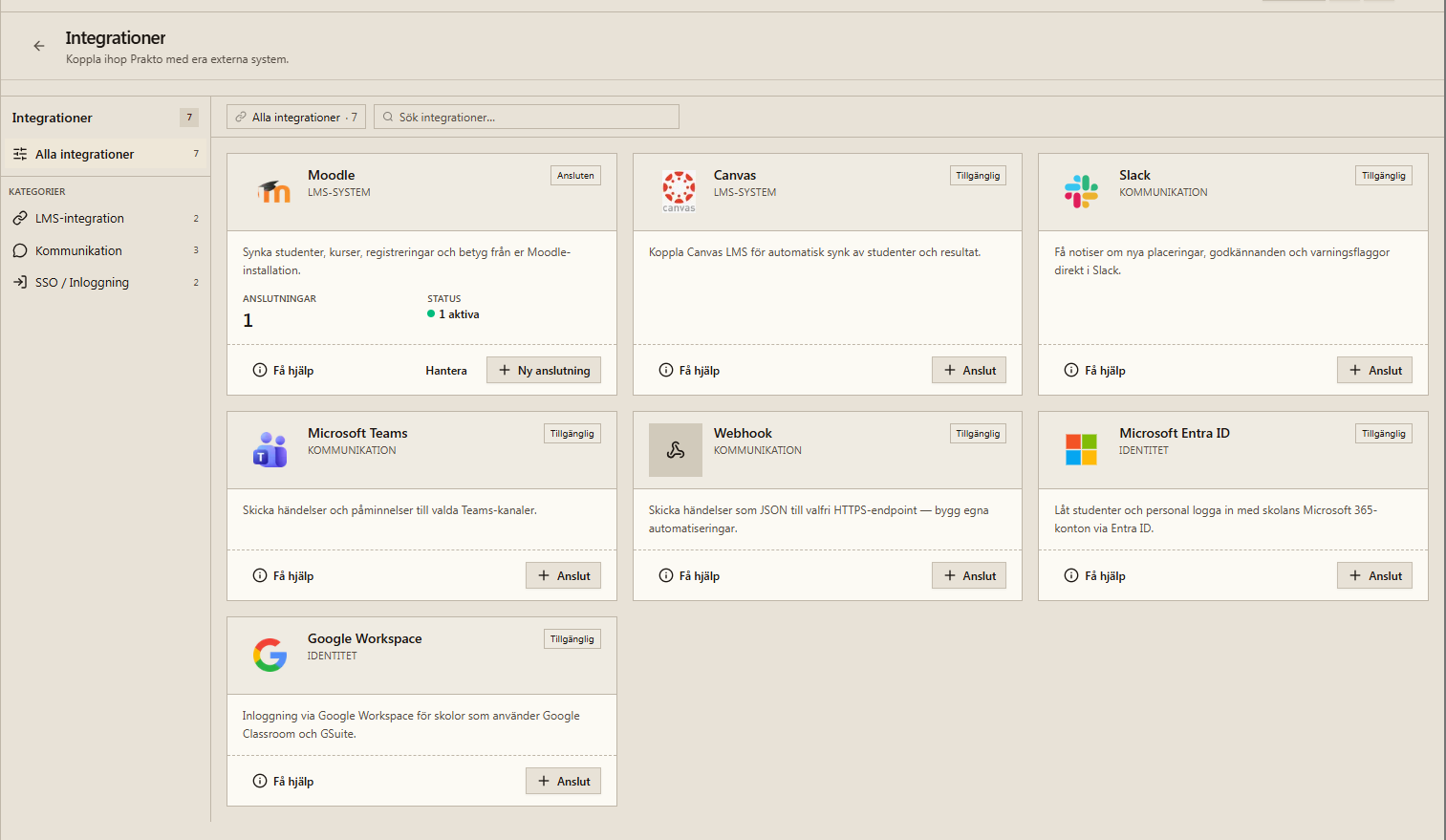This screenshot has width=1446, height=840.
Task: Click the Ansluten badge on Moodle
Action: click(x=575, y=176)
